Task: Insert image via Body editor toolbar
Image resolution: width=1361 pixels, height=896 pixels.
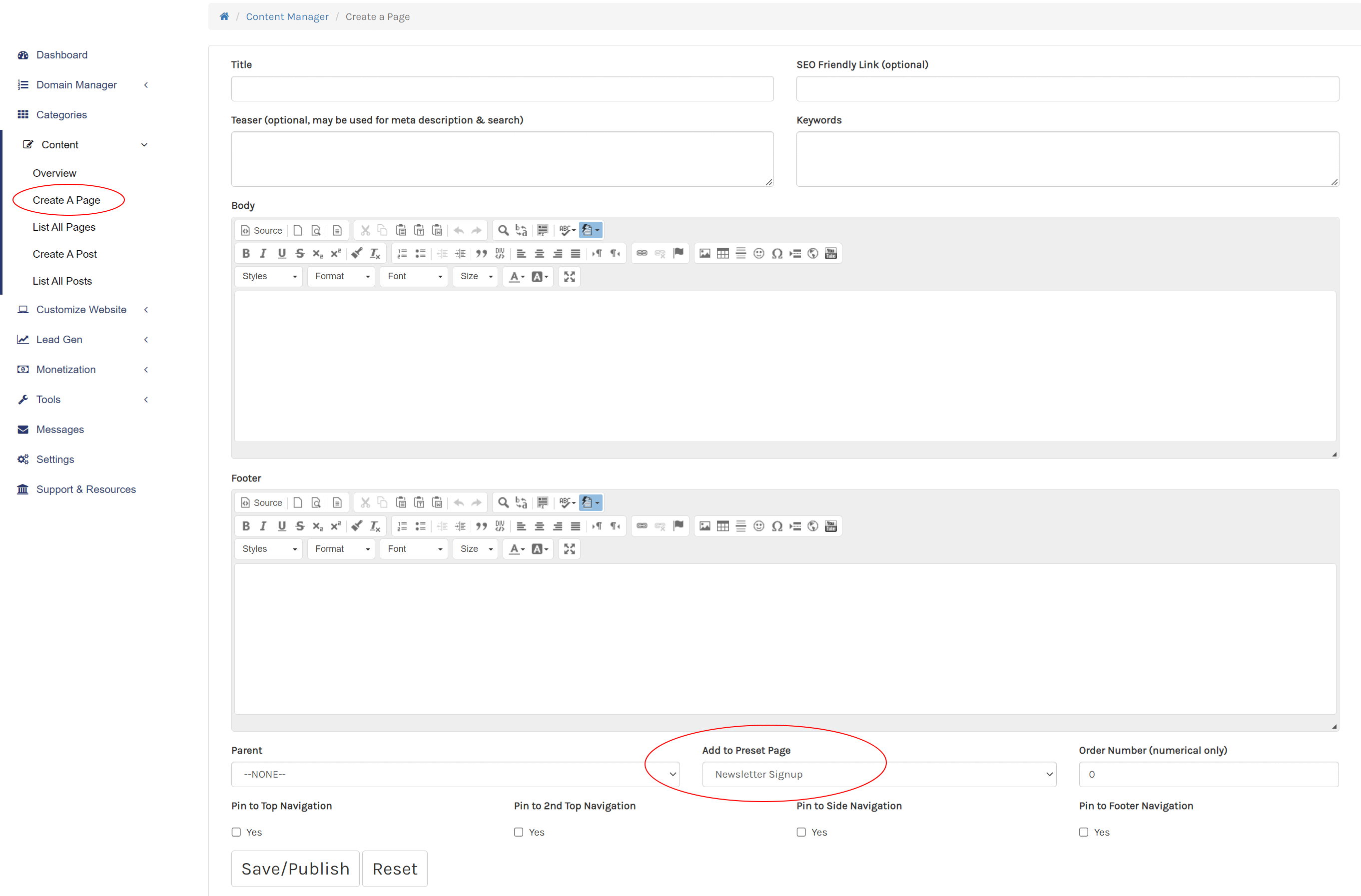Action: click(x=704, y=253)
